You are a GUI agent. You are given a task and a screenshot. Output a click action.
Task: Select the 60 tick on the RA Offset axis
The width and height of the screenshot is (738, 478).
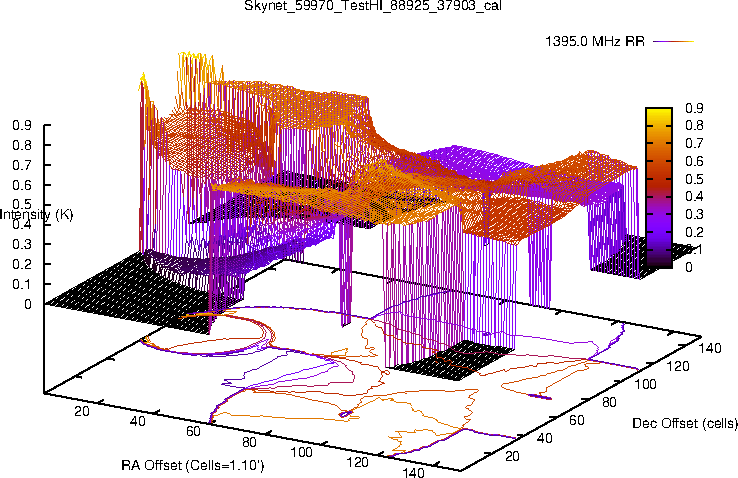click(x=193, y=431)
